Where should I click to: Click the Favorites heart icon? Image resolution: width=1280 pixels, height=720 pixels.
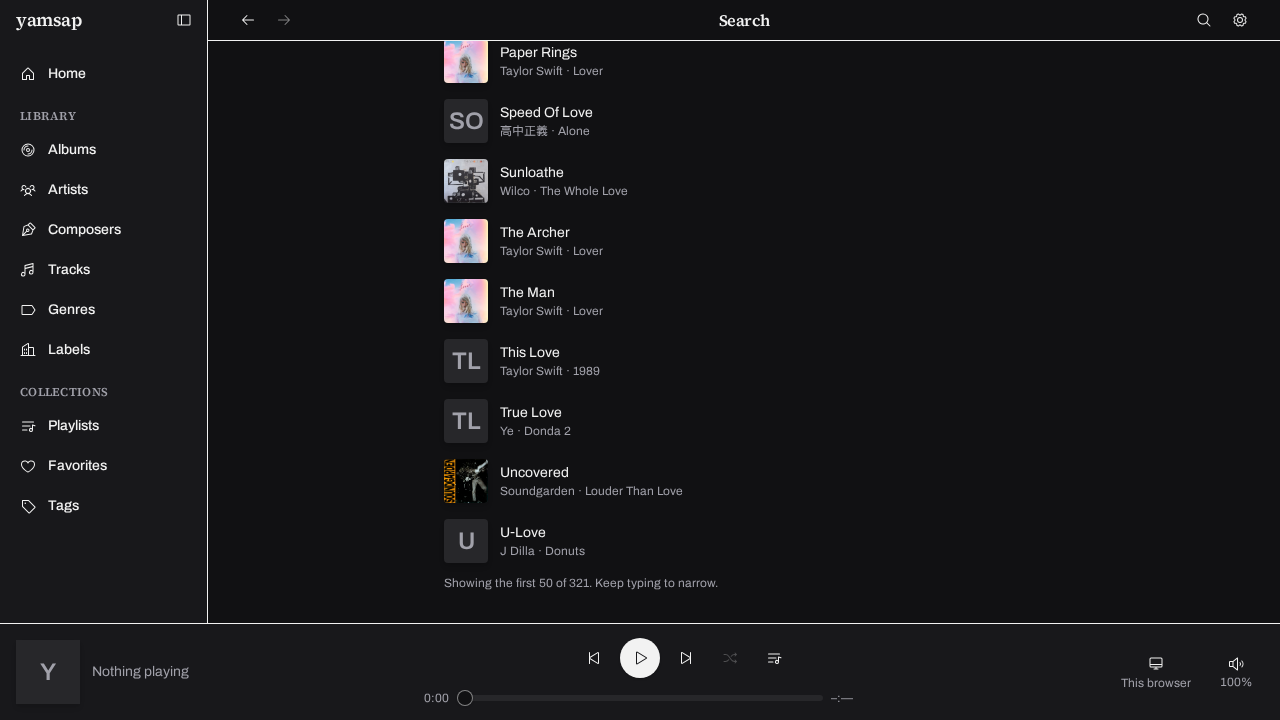28,466
